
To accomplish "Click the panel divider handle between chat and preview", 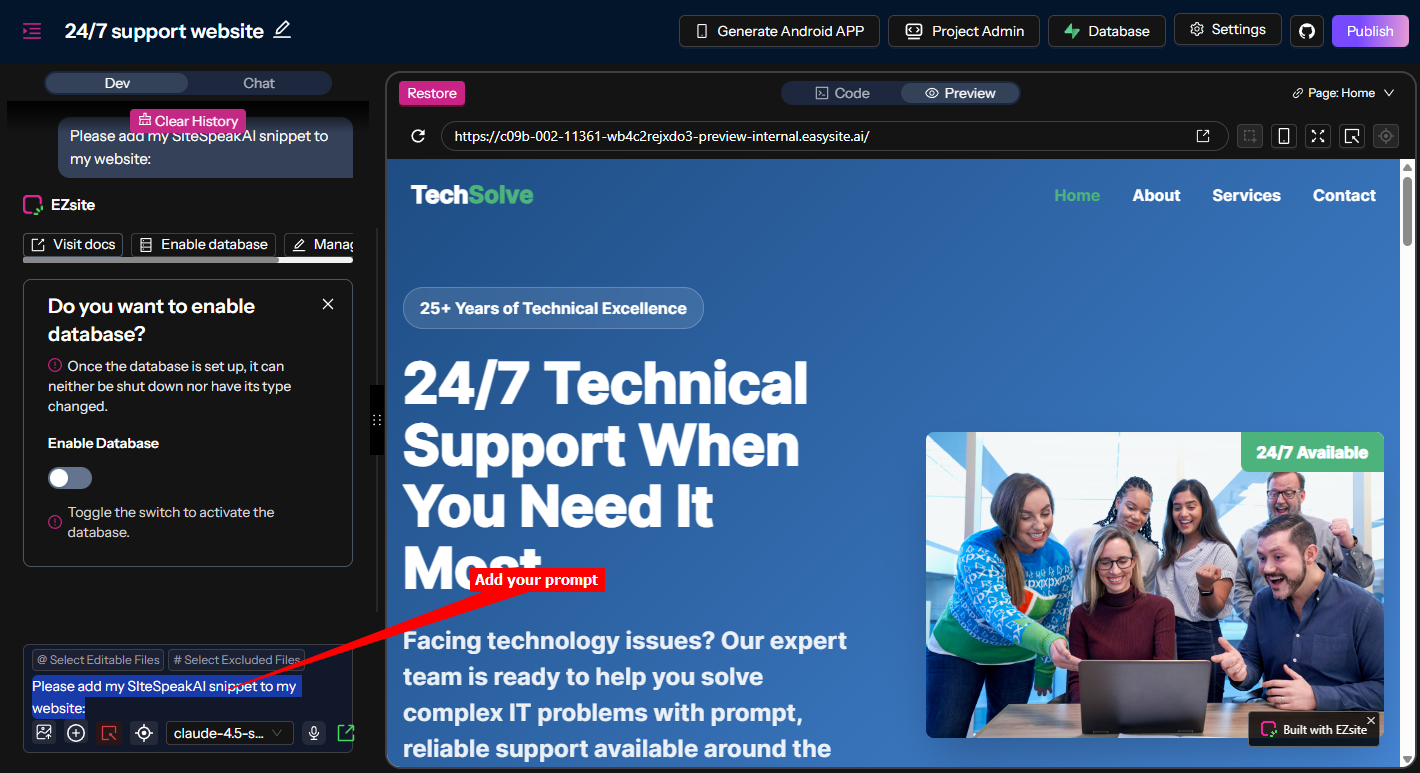I will click(377, 420).
